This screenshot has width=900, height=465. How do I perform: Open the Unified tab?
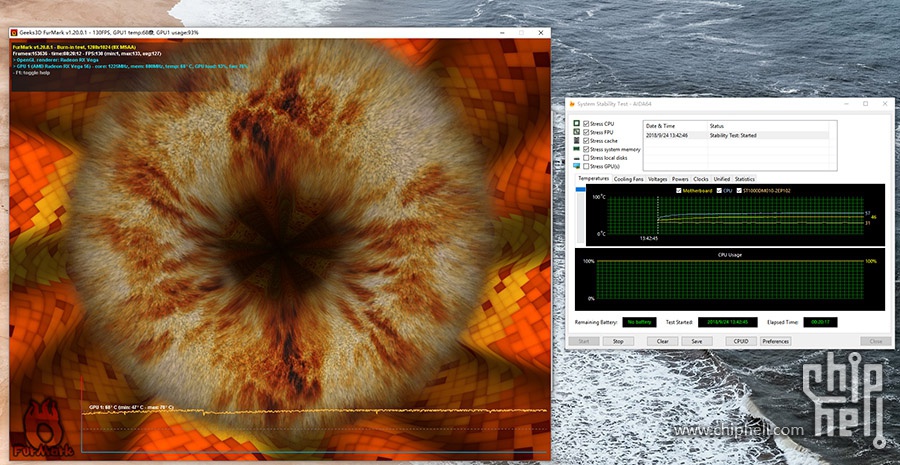coord(721,179)
